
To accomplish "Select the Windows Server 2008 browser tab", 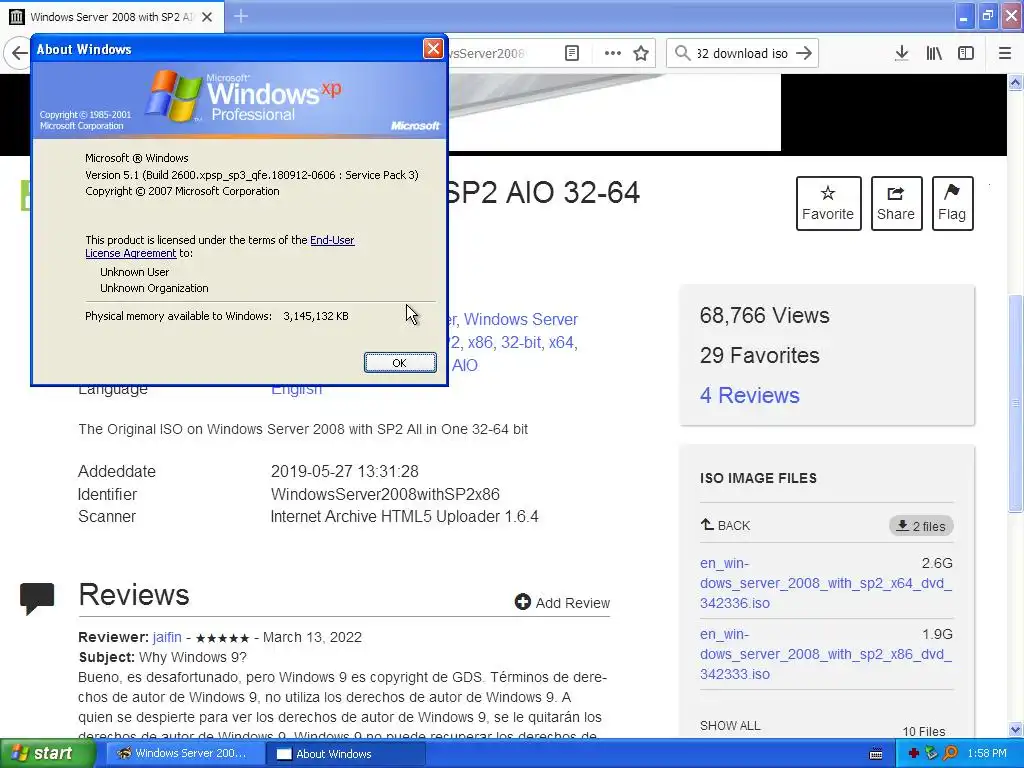I will coord(112,17).
